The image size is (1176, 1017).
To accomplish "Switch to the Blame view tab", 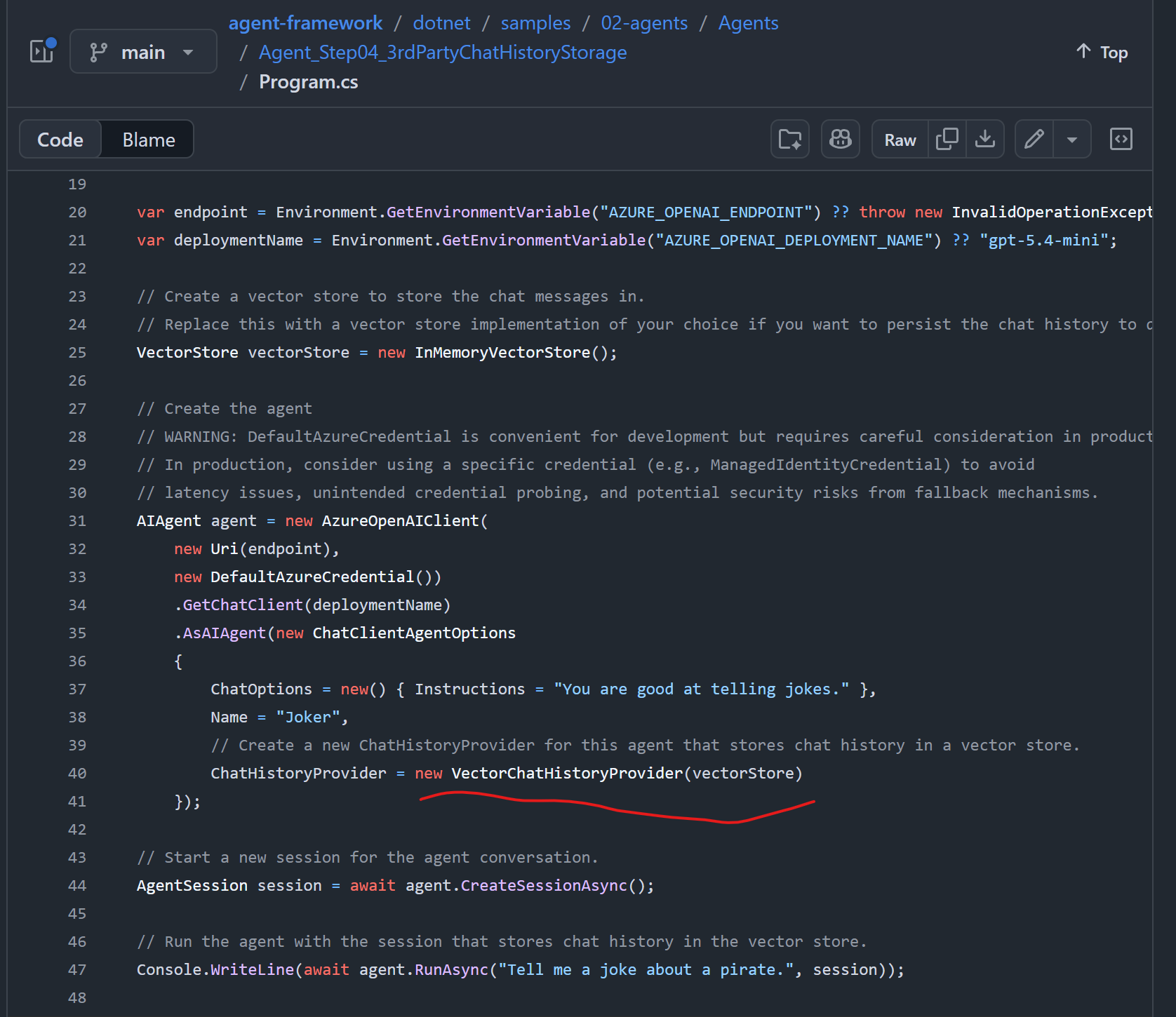I will click(x=149, y=140).
